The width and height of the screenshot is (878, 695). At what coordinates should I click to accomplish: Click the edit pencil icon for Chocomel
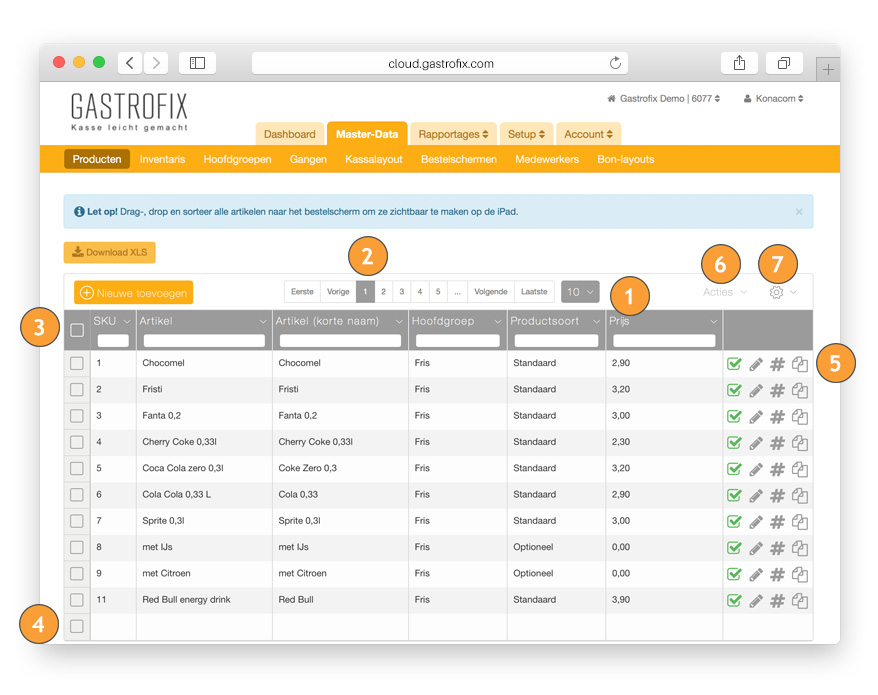coord(756,364)
